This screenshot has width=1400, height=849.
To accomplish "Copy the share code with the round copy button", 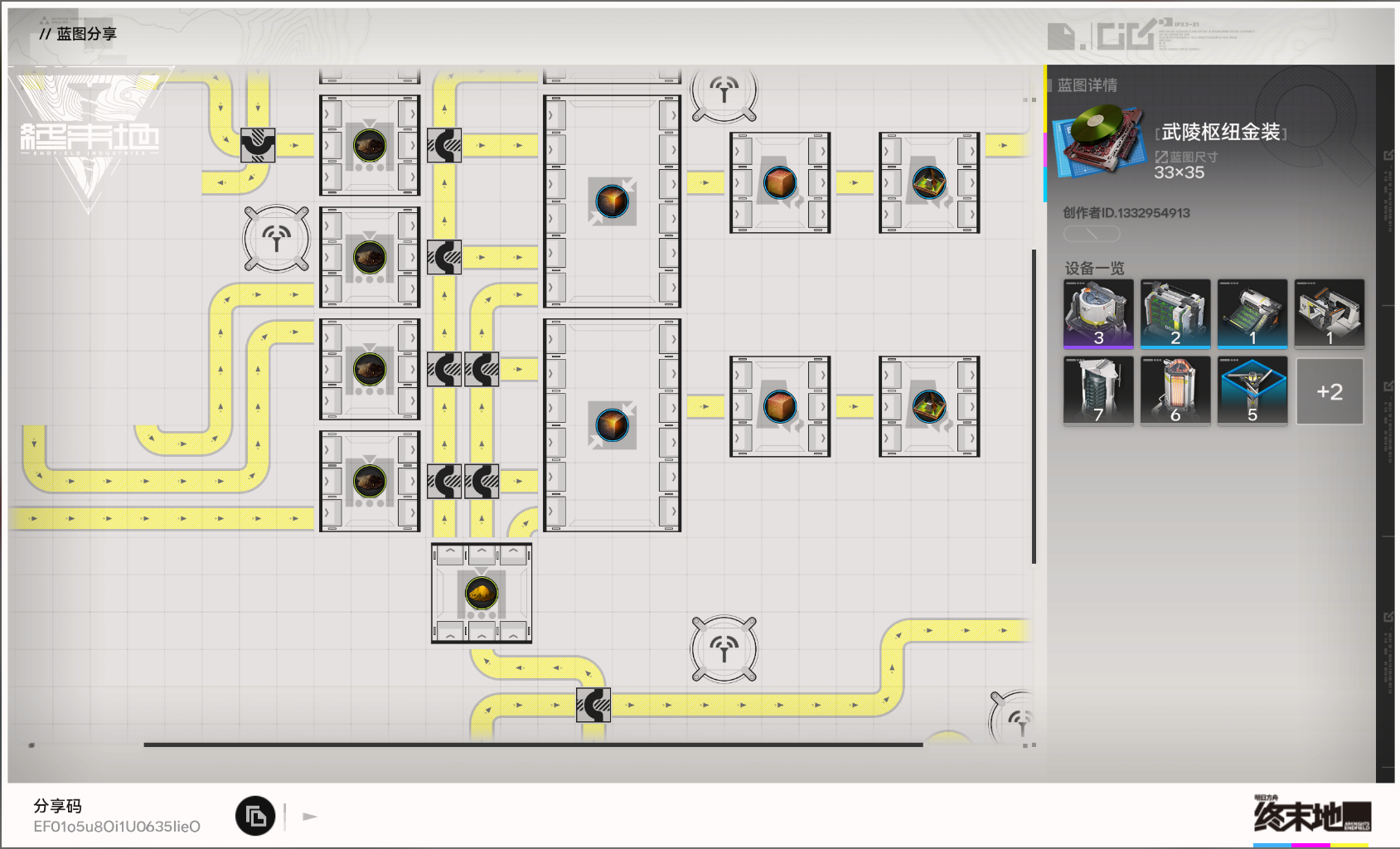I will [x=255, y=816].
